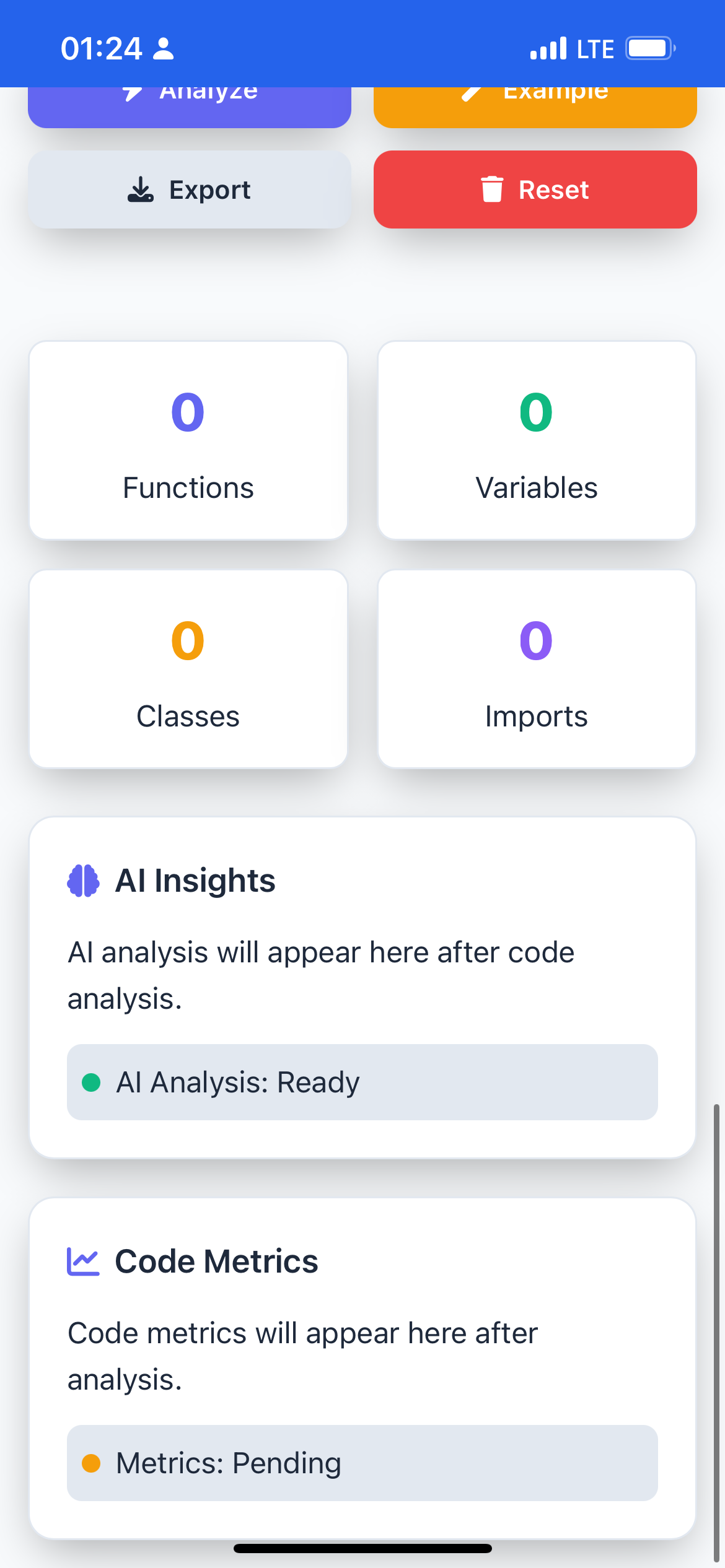Click the chart line icon beside Code Metrics
The width and height of the screenshot is (725, 1568).
[83, 1261]
